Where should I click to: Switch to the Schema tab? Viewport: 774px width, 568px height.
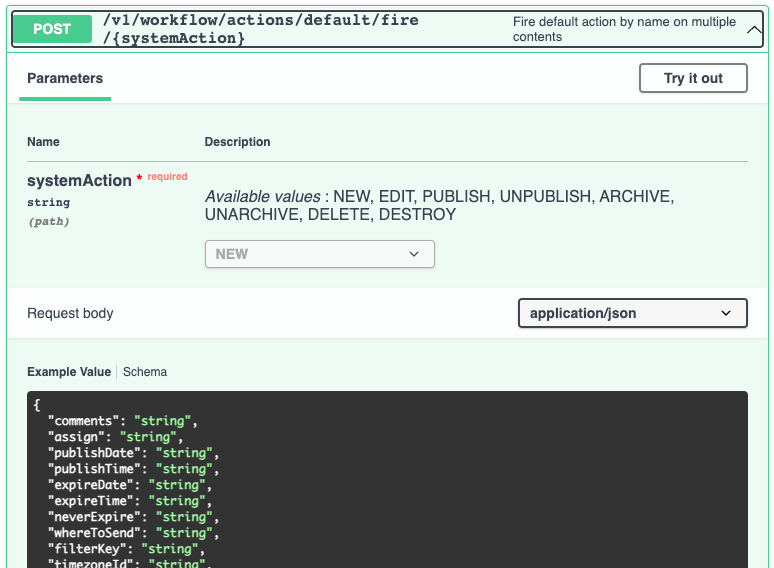(x=145, y=372)
